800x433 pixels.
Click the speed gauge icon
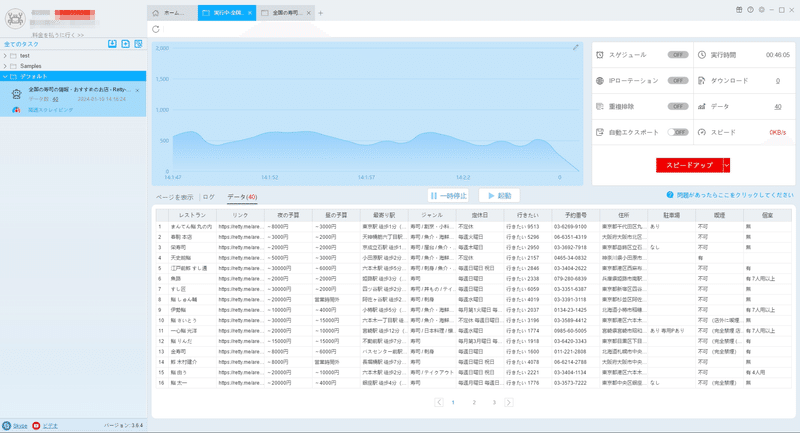(x=702, y=132)
